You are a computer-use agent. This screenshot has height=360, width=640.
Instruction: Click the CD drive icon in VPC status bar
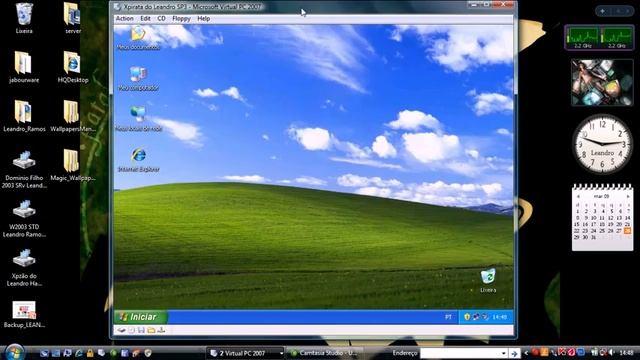pos(131,330)
